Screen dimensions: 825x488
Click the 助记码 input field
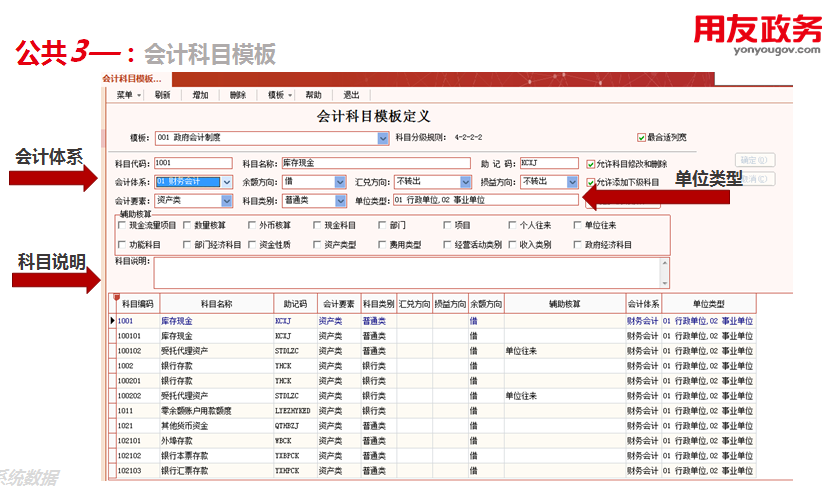(x=549, y=163)
